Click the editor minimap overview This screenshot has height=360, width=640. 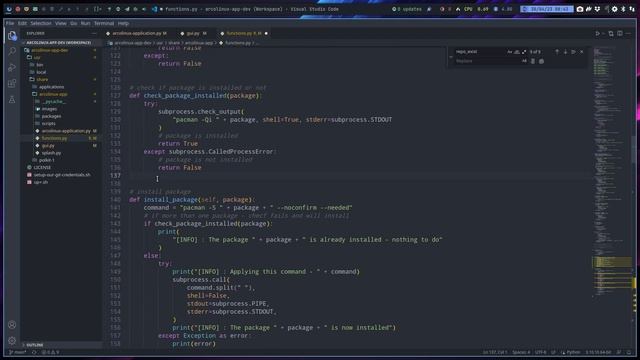(x=611, y=171)
